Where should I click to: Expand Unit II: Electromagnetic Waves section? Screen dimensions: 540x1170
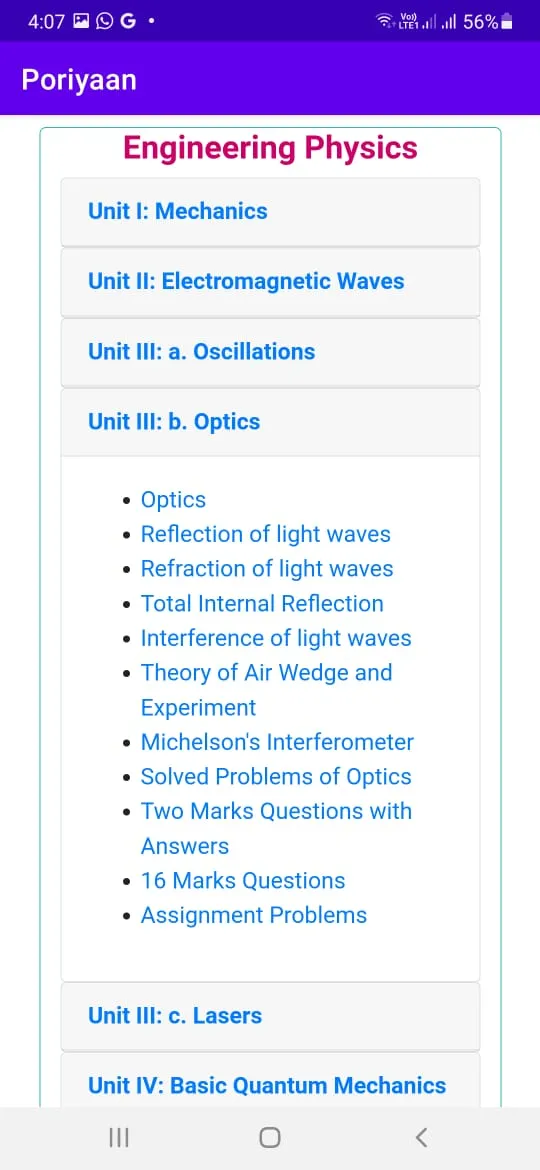[270, 281]
